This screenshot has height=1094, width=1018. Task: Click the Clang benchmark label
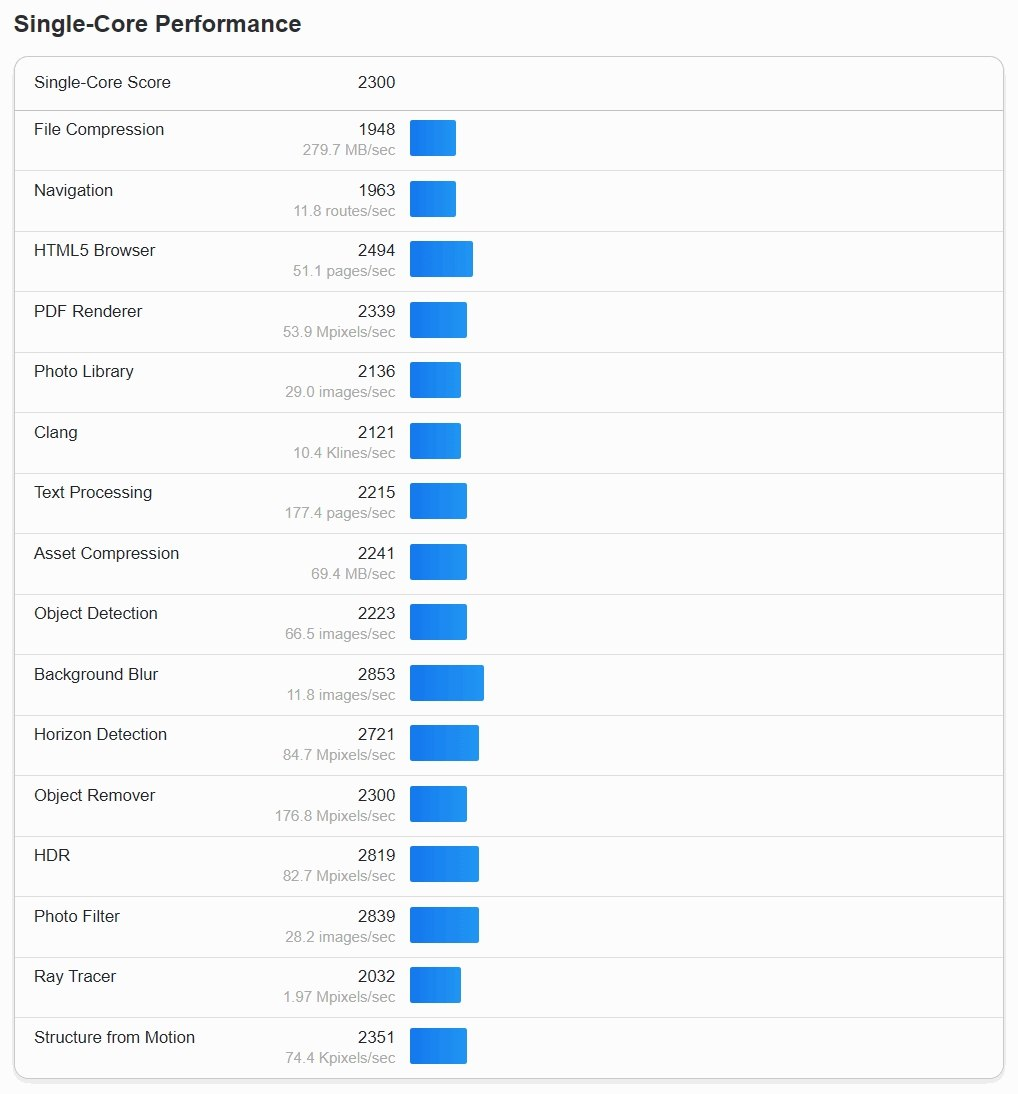(x=56, y=433)
